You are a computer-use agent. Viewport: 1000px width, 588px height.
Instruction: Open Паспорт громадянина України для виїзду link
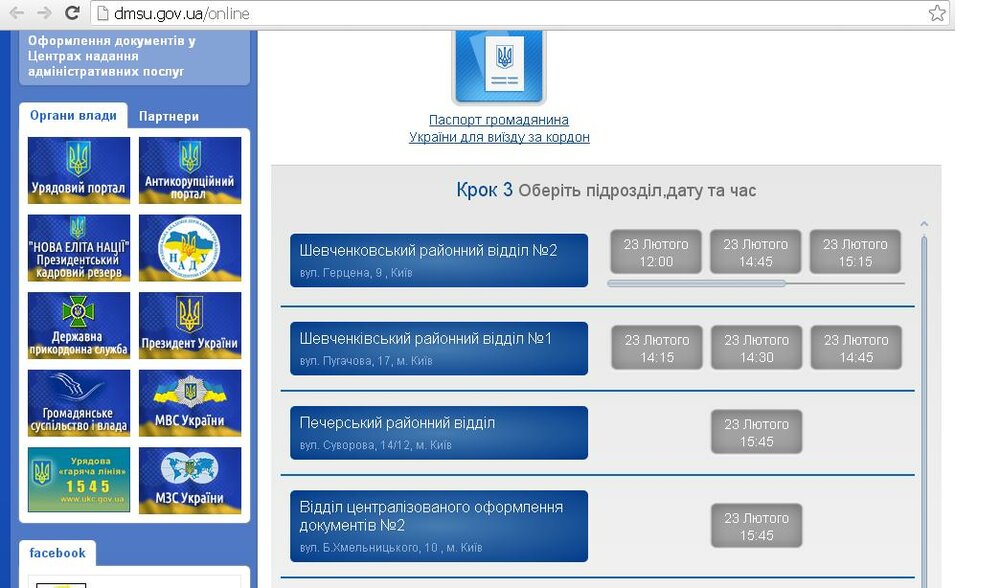pyautogui.click(x=499, y=128)
